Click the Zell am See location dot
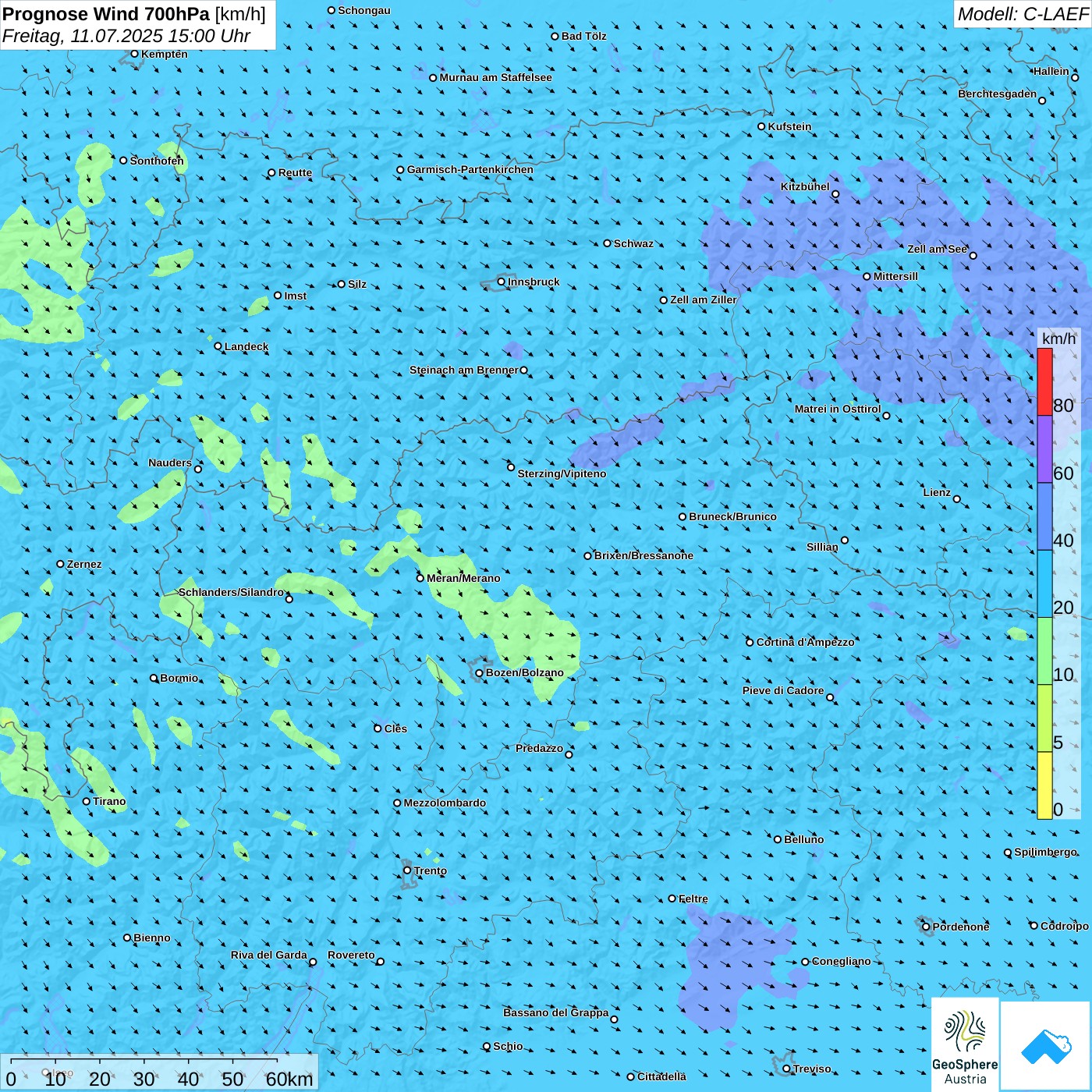The height and width of the screenshot is (1092, 1092). tap(973, 255)
